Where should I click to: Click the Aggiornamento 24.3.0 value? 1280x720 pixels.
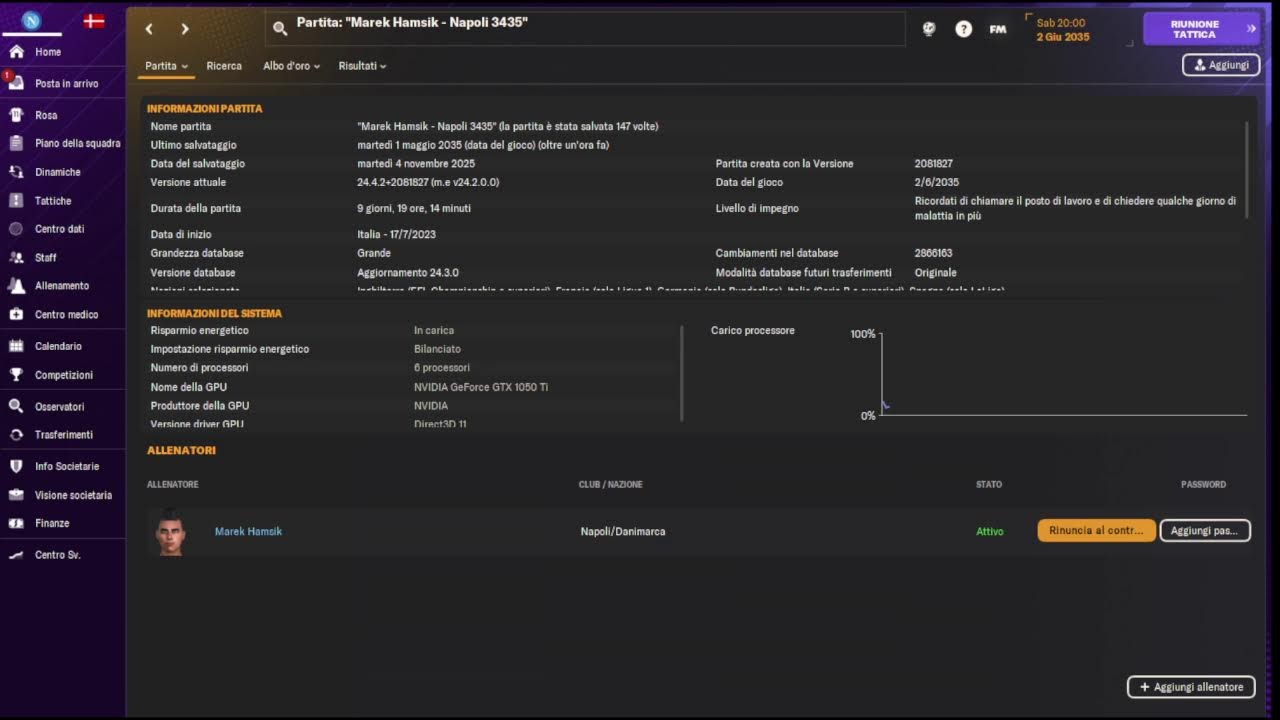pos(408,272)
